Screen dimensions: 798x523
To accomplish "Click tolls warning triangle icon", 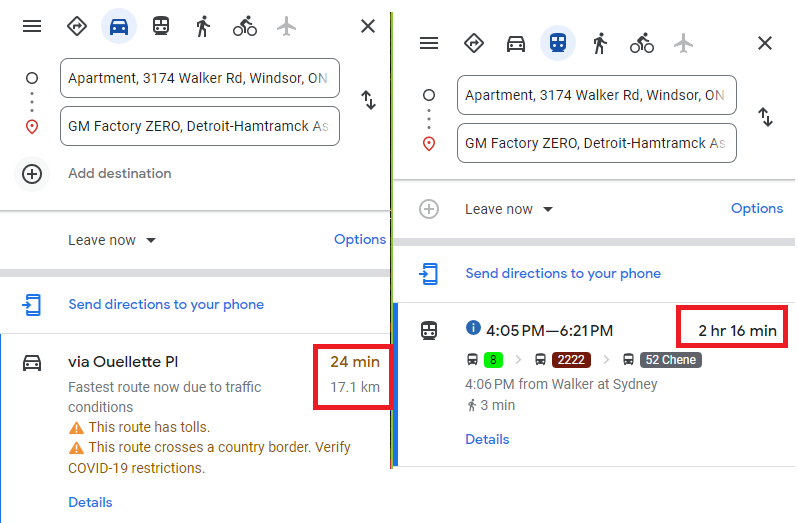I will (x=76, y=428).
